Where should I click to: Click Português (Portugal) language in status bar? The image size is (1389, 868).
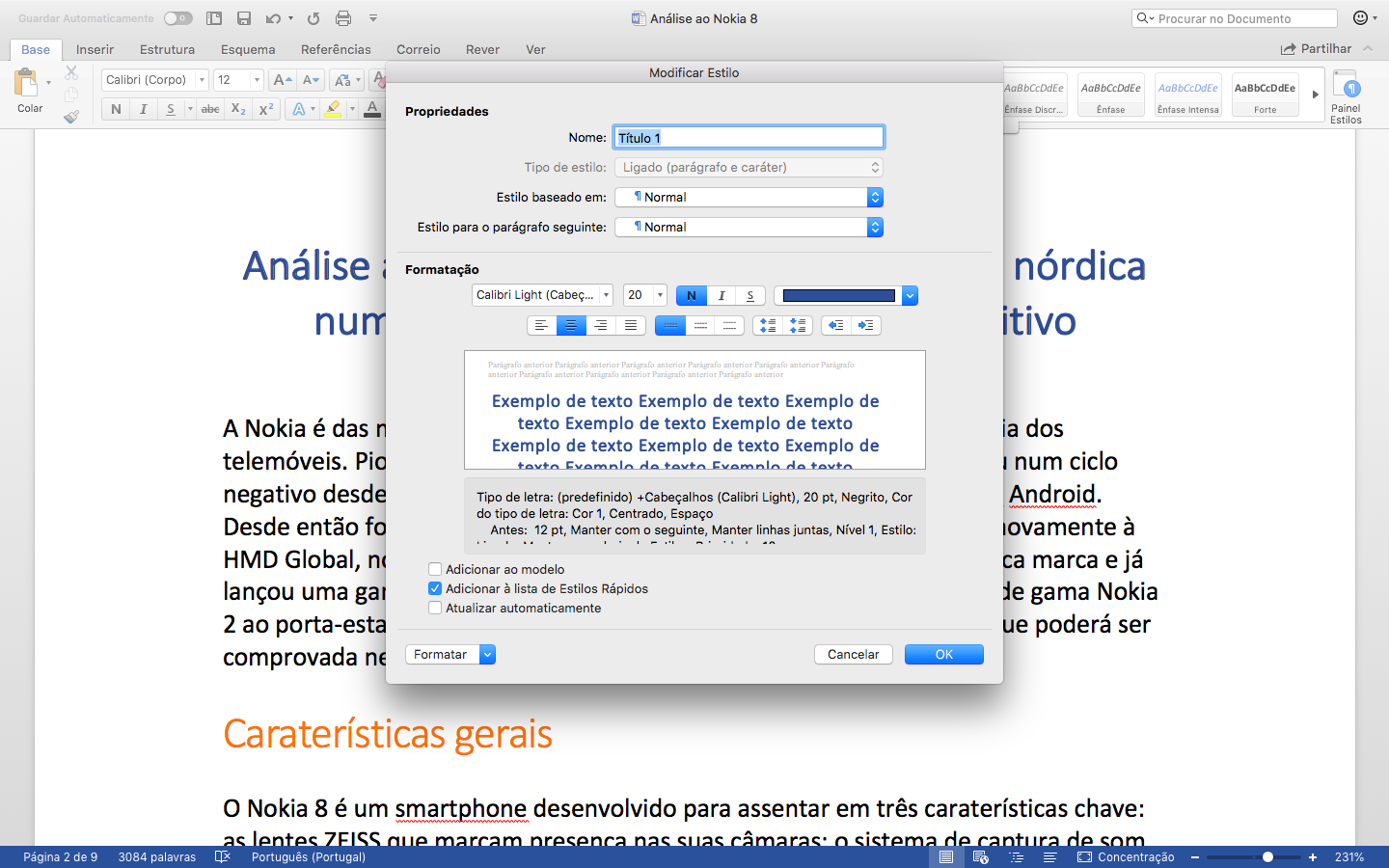coord(309,856)
